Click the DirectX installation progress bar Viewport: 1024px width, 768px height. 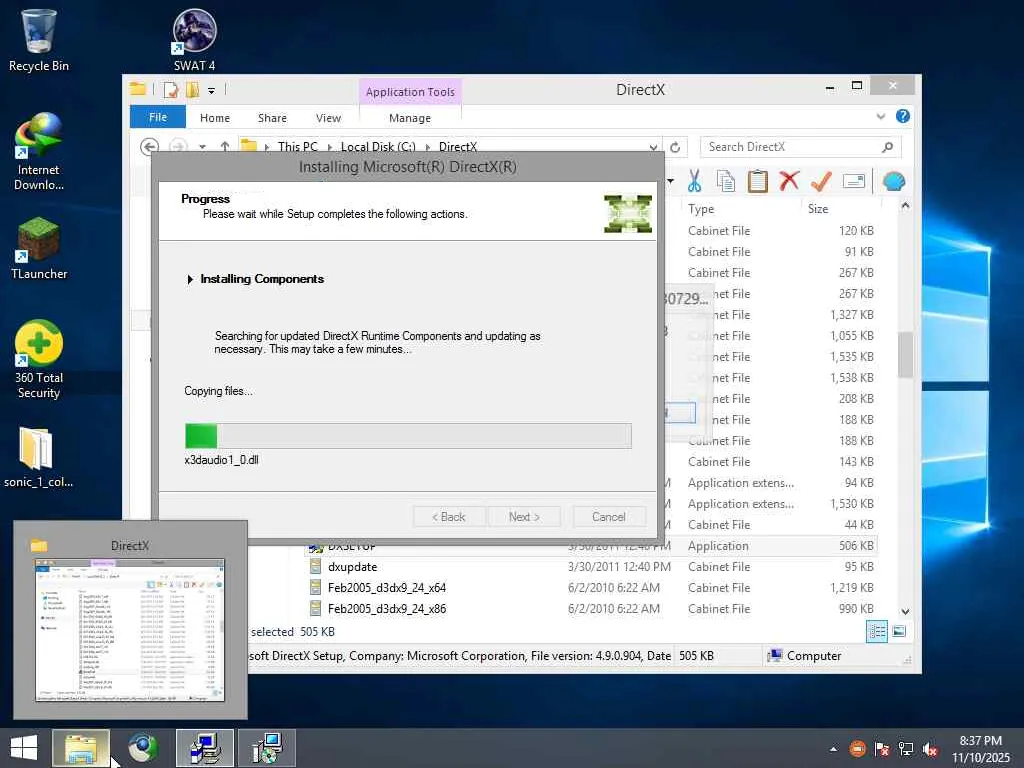(408, 436)
